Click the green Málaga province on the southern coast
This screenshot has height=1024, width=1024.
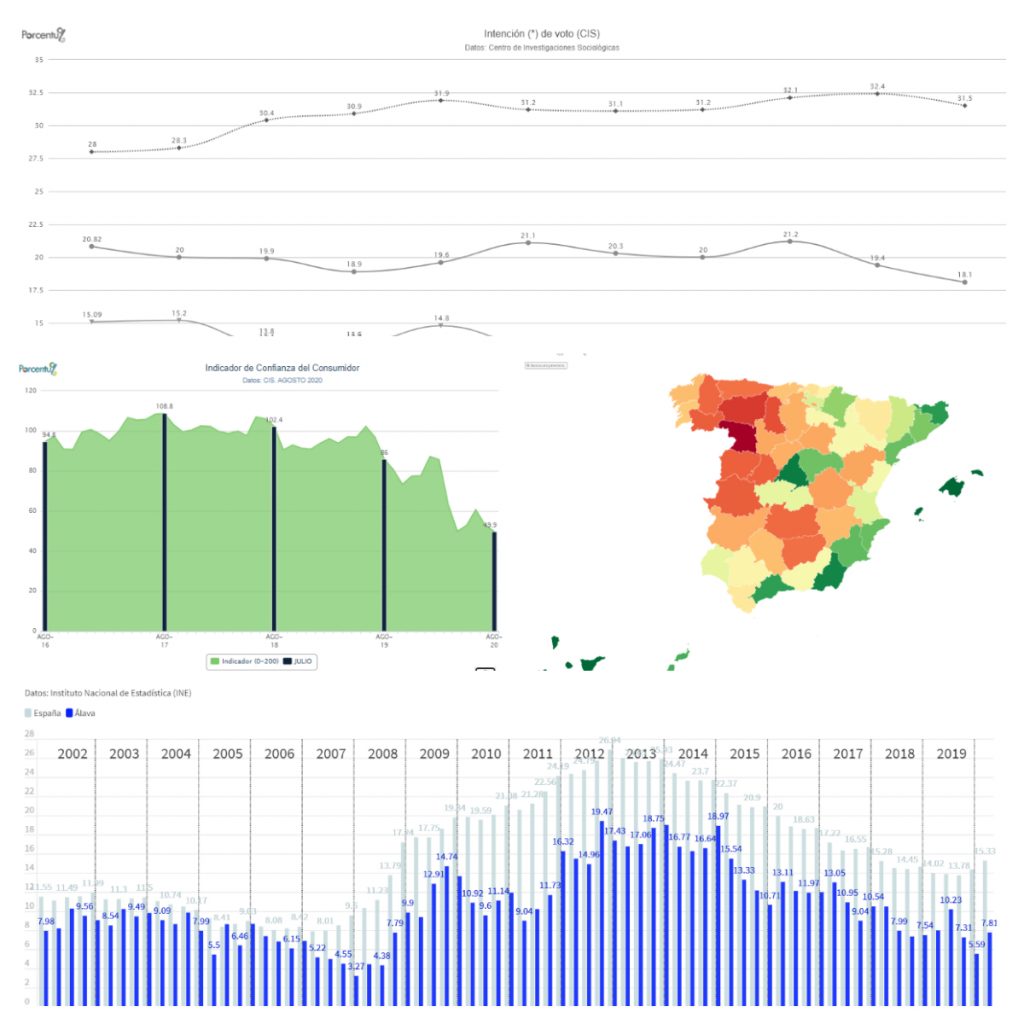[x=772, y=587]
